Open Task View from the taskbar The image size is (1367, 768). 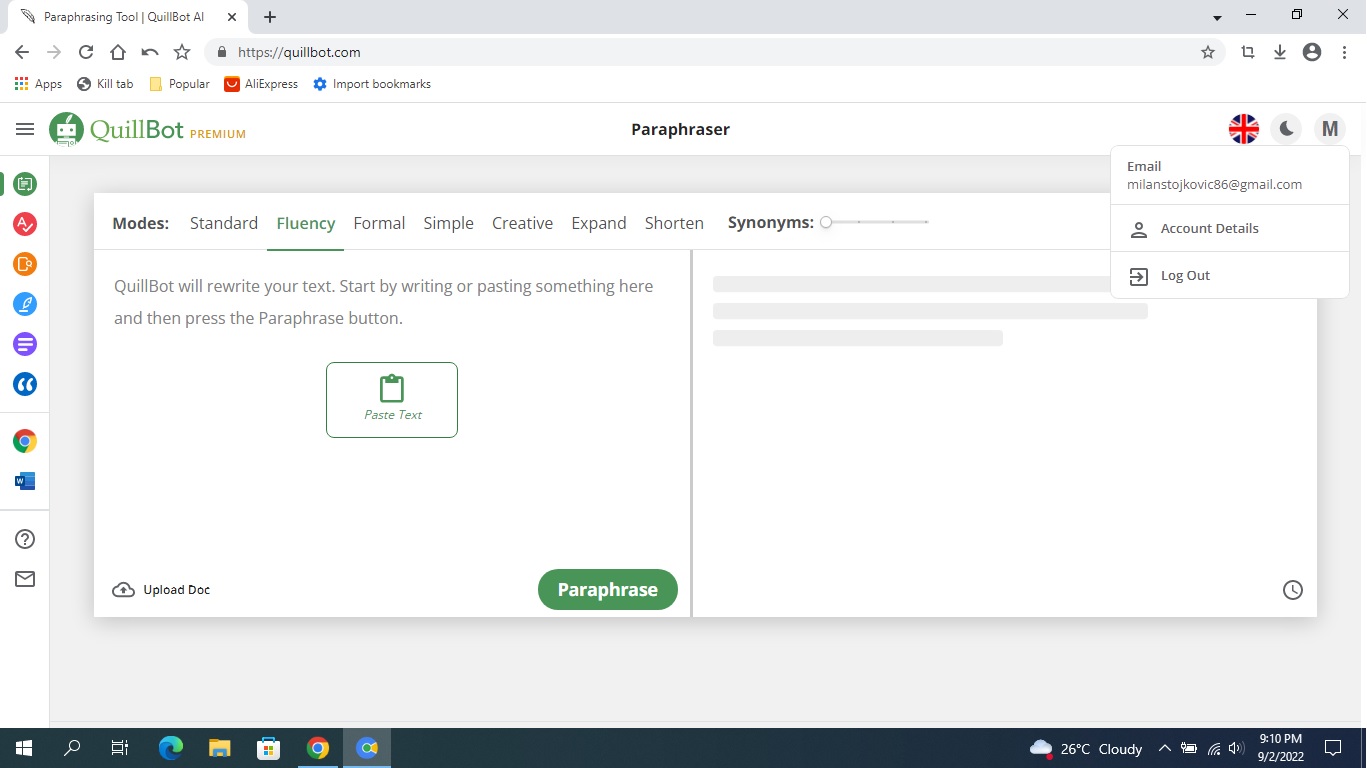pyautogui.click(x=120, y=748)
